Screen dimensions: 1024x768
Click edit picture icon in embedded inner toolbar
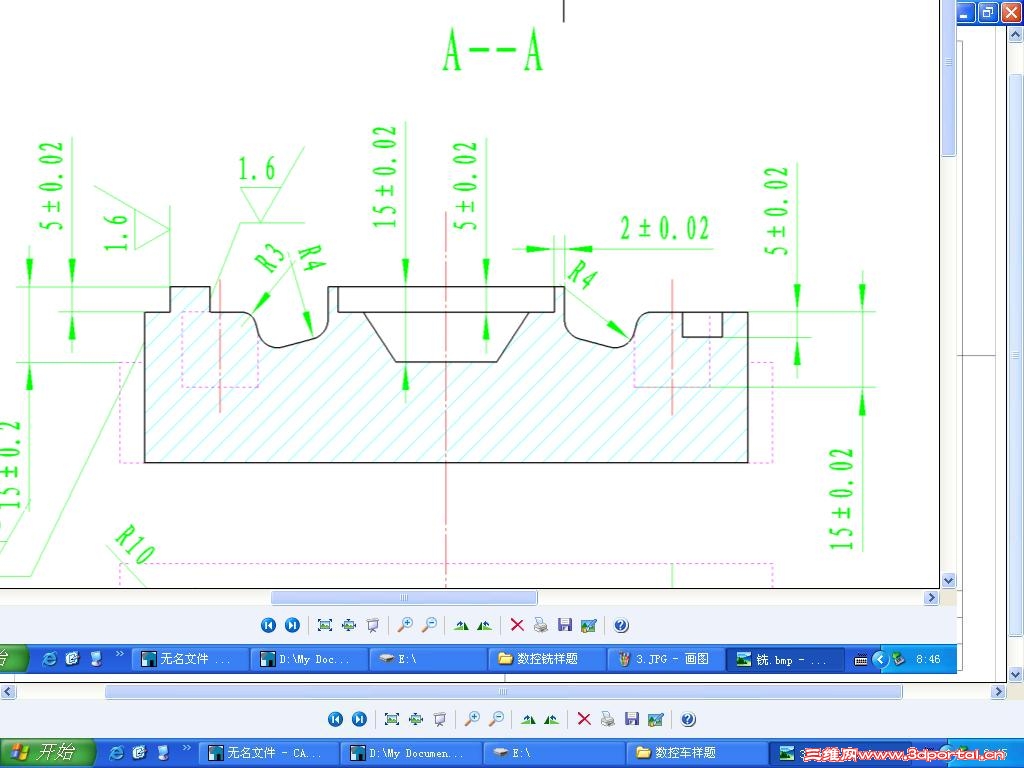coord(588,625)
